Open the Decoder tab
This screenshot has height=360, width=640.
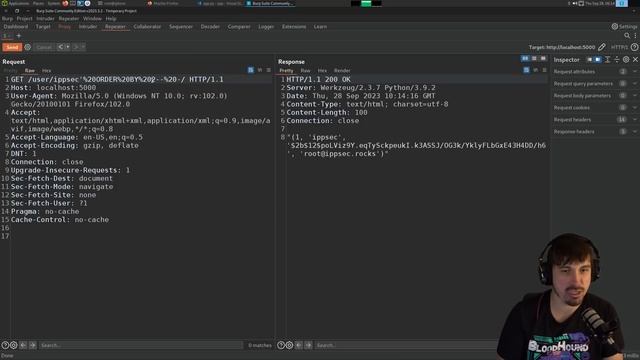pyautogui.click(x=210, y=27)
